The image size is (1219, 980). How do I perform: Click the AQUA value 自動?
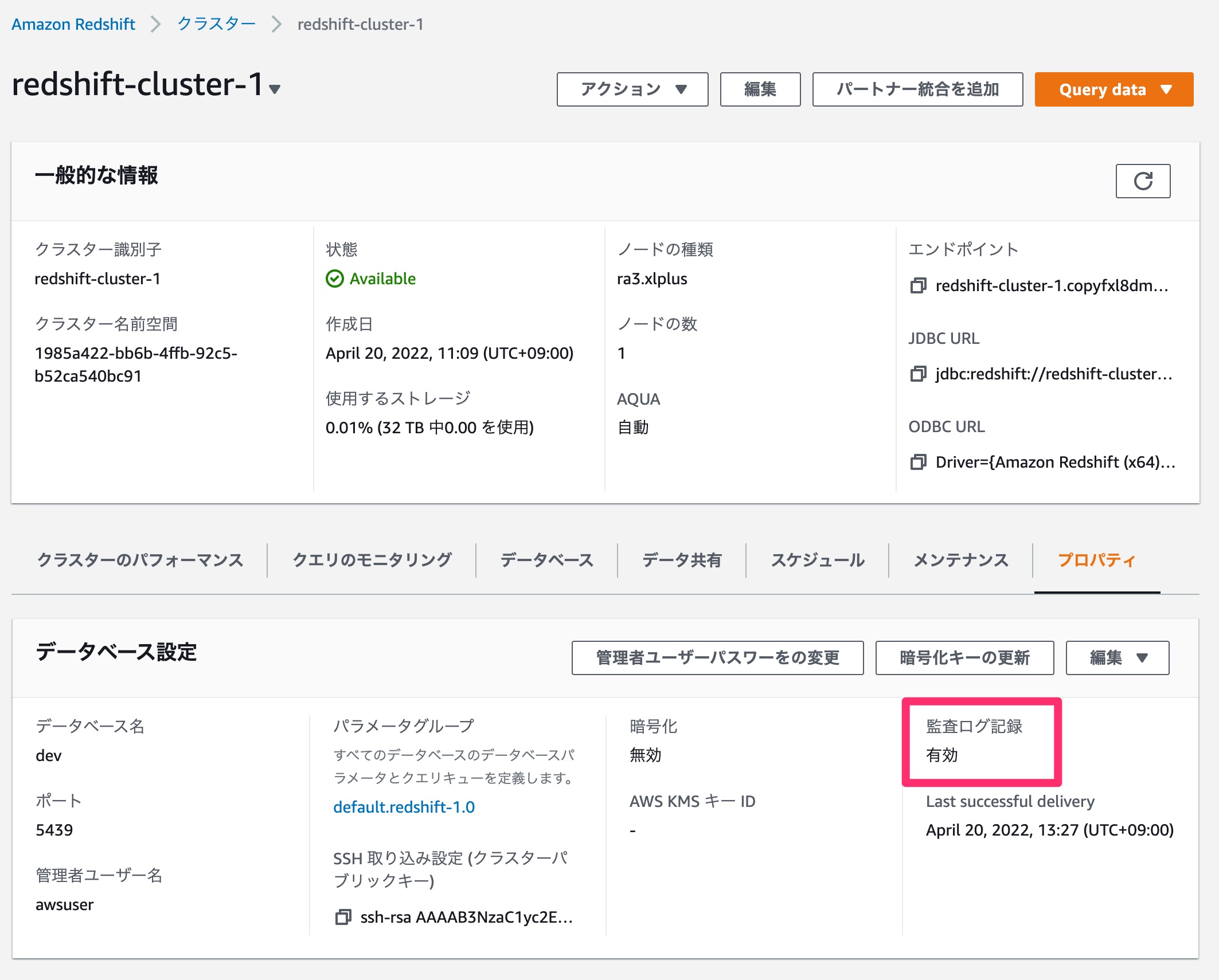point(633,428)
